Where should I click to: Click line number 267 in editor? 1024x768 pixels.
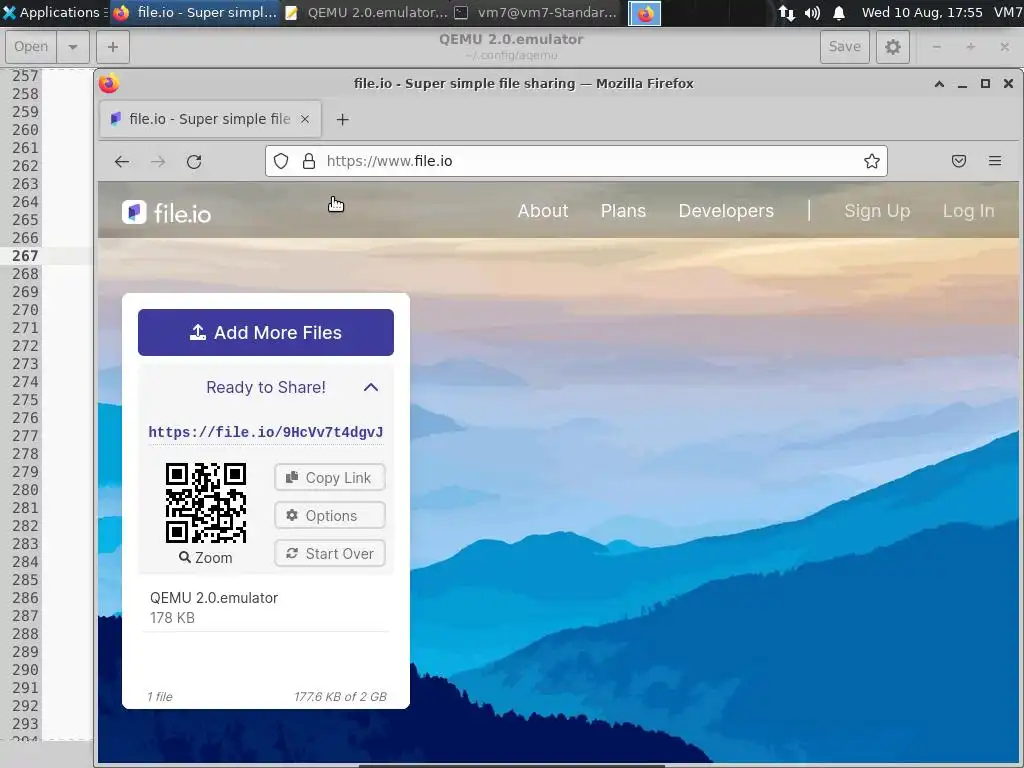pyautogui.click(x=25, y=256)
